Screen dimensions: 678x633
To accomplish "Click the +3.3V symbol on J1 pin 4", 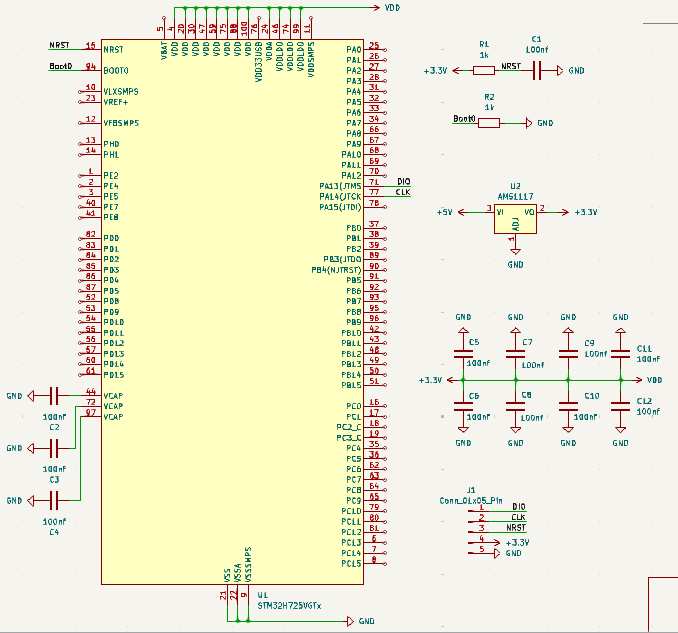I will [x=512, y=543].
